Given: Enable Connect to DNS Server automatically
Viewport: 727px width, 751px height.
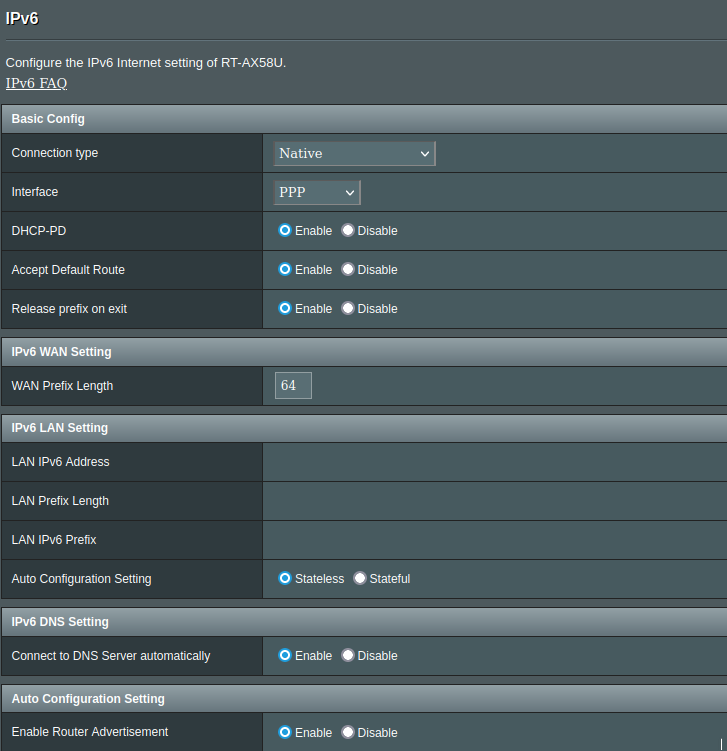Looking at the screenshot, I should pos(285,656).
